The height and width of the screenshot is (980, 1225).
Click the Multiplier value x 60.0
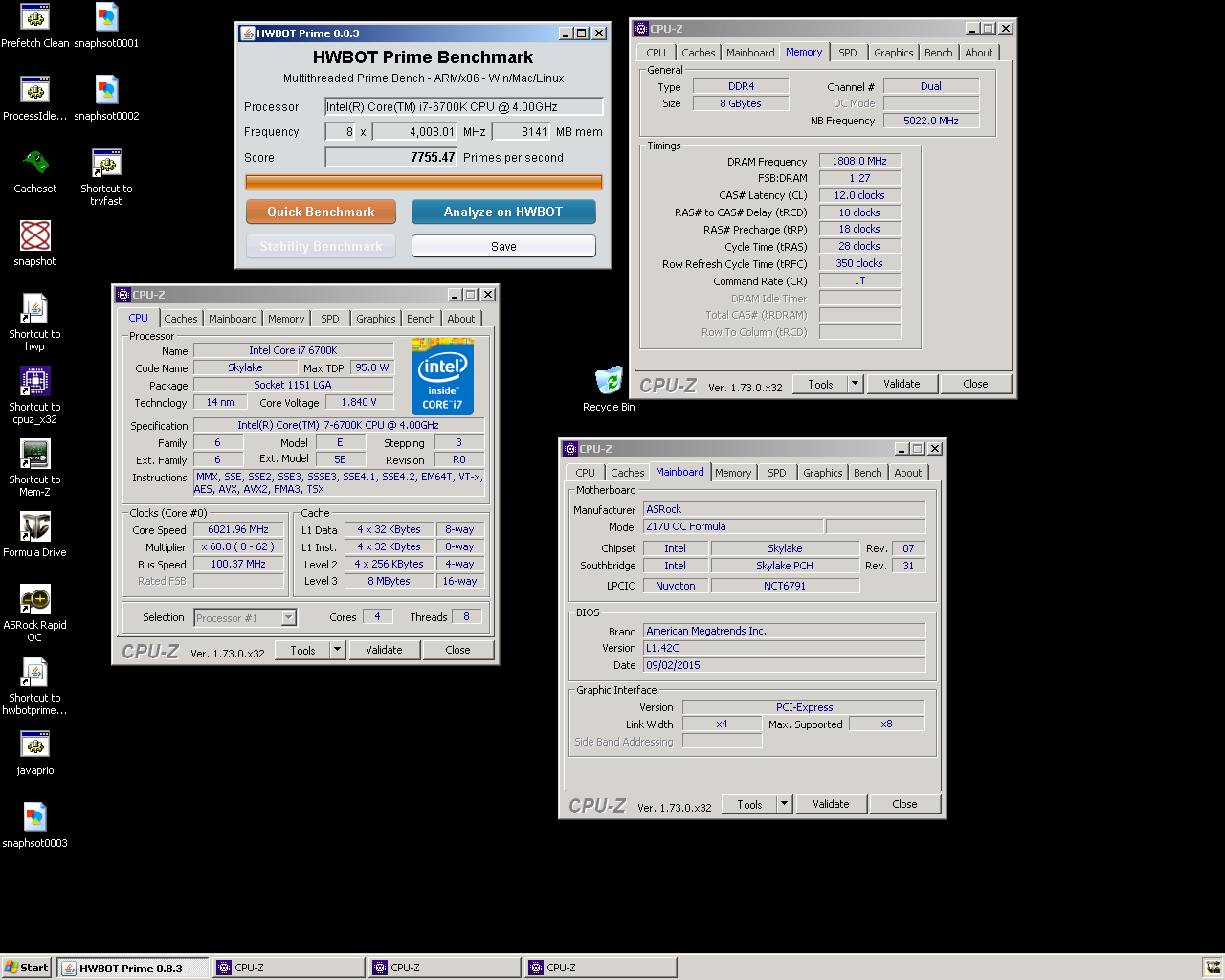pos(238,546)
